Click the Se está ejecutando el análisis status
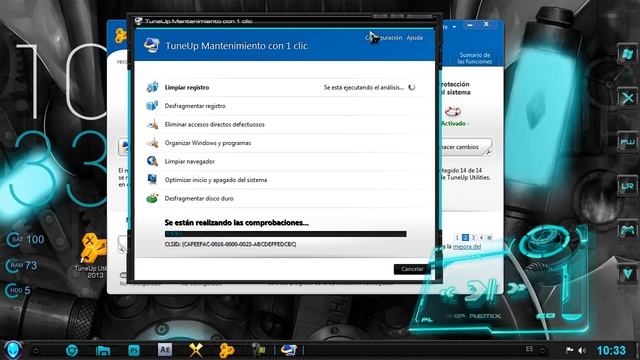This screenshot has width=640, height=360. [x=364, y=87]
